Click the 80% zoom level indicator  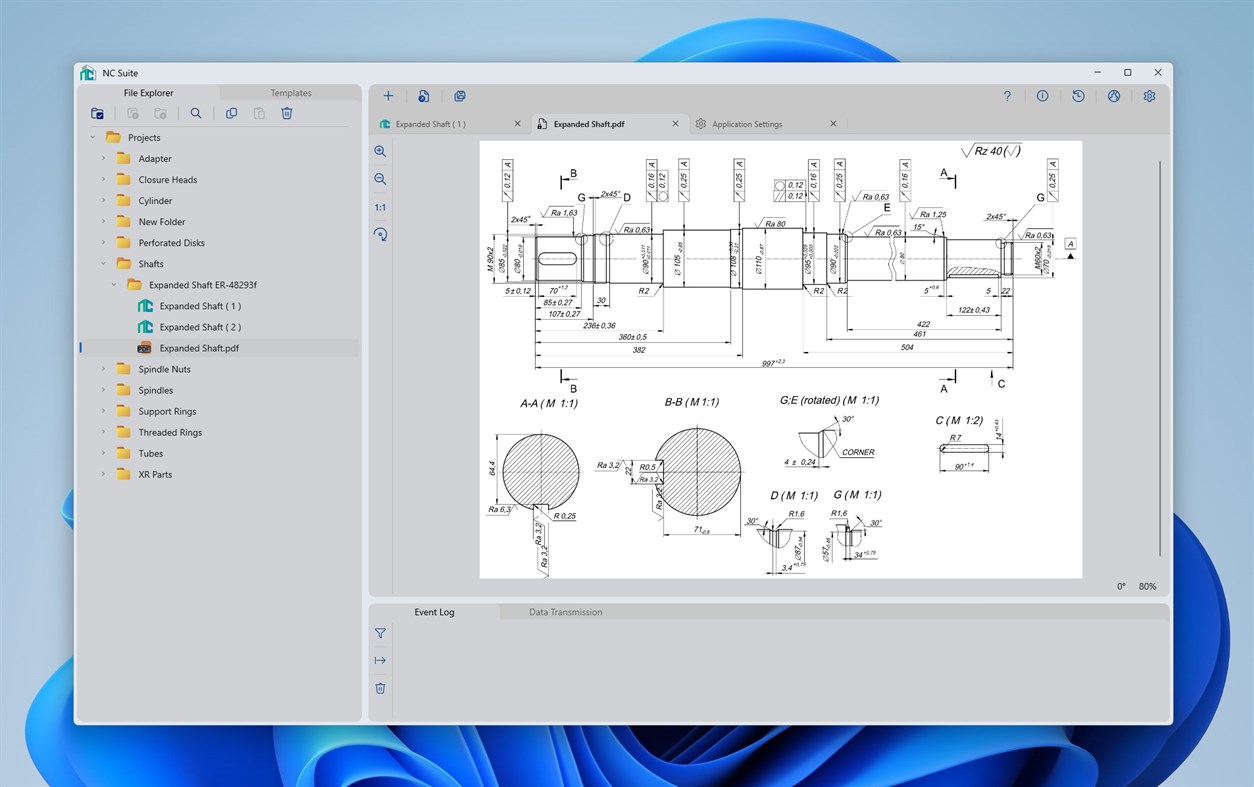(1146, 586)
